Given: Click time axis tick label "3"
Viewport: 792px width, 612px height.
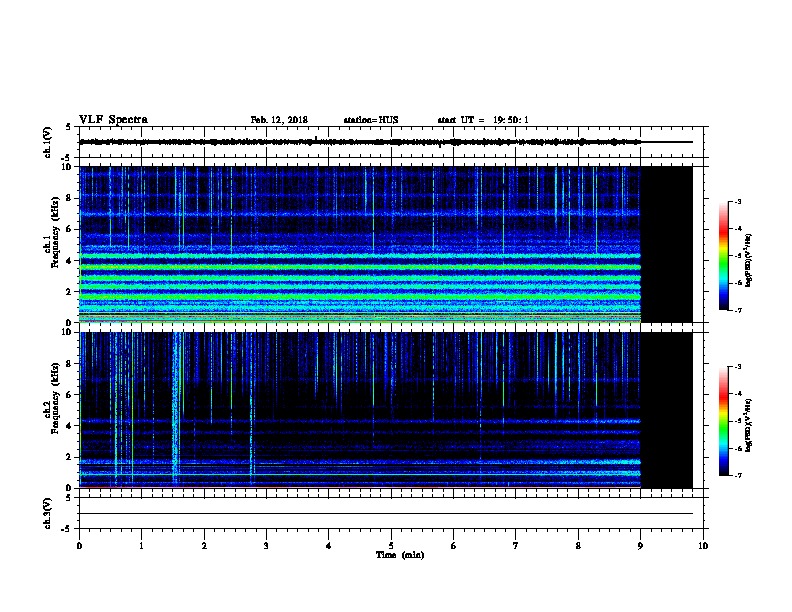Looking at the screenshot, I should pos(266,546).
